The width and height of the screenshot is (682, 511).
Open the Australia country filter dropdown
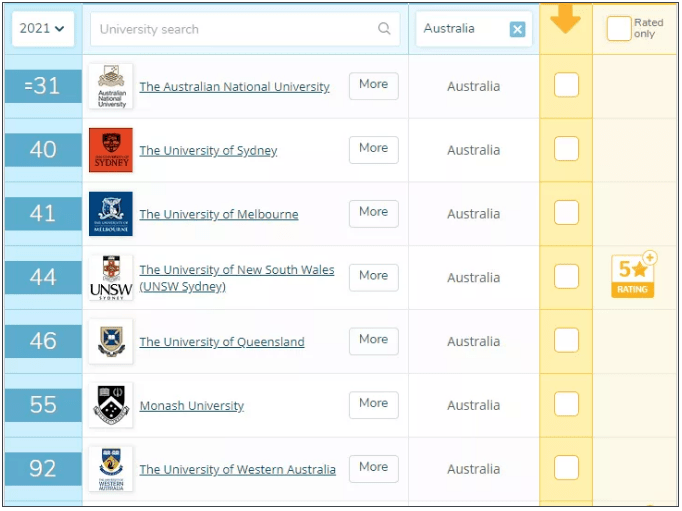[x=462, y=29]
